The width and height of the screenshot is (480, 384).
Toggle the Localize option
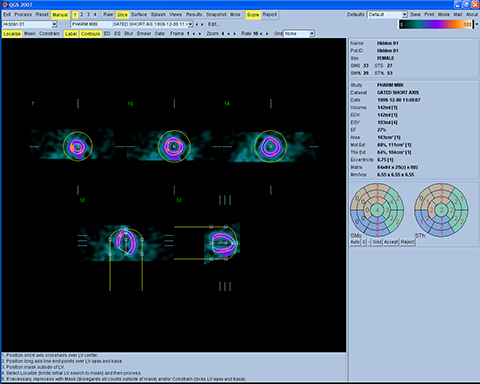point(12,34)
